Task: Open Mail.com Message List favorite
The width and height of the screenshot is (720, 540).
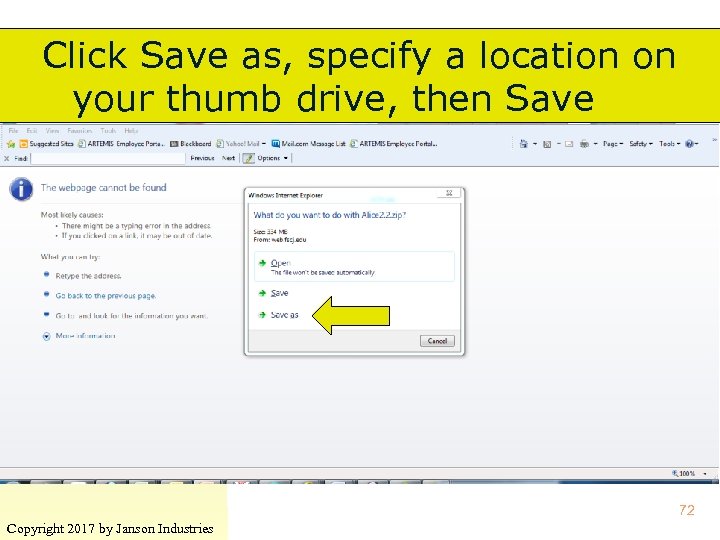Action: tap(309, 144)
